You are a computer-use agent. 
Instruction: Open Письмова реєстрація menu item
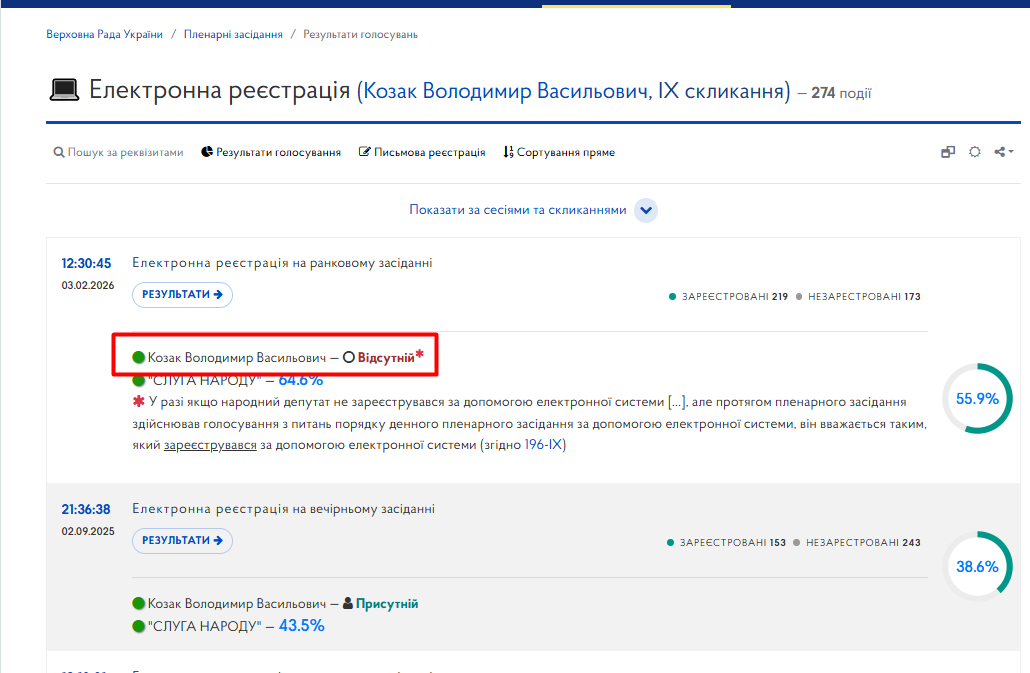[x=430, y=152]
